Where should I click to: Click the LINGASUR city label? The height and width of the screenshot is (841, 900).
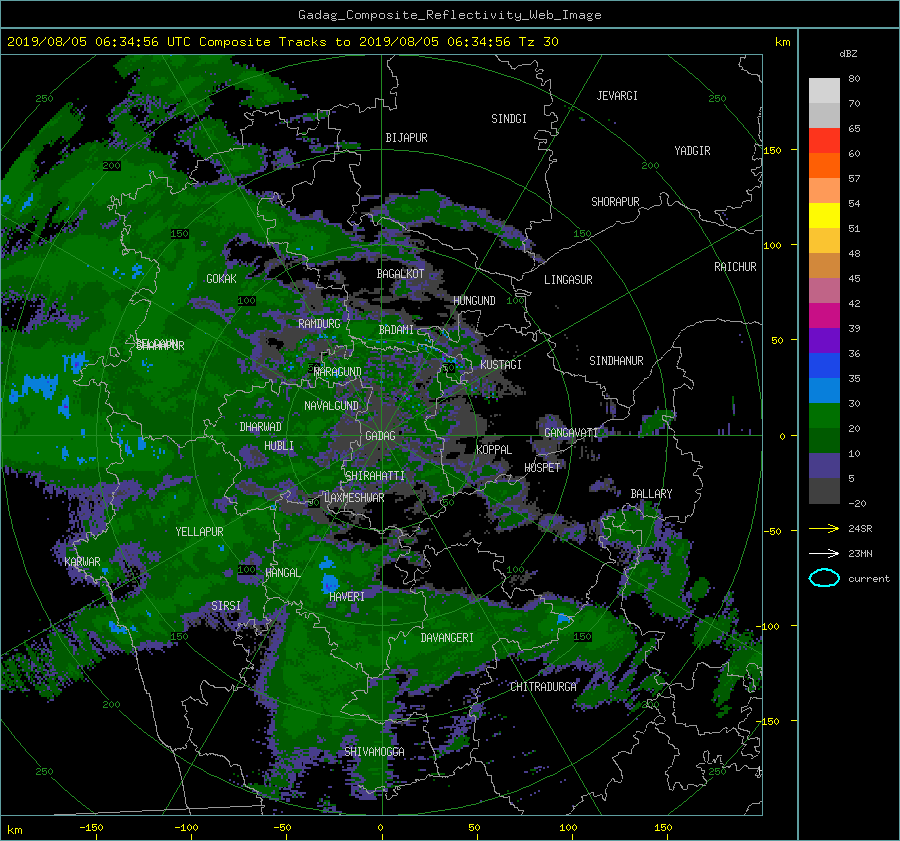(568, 280)
